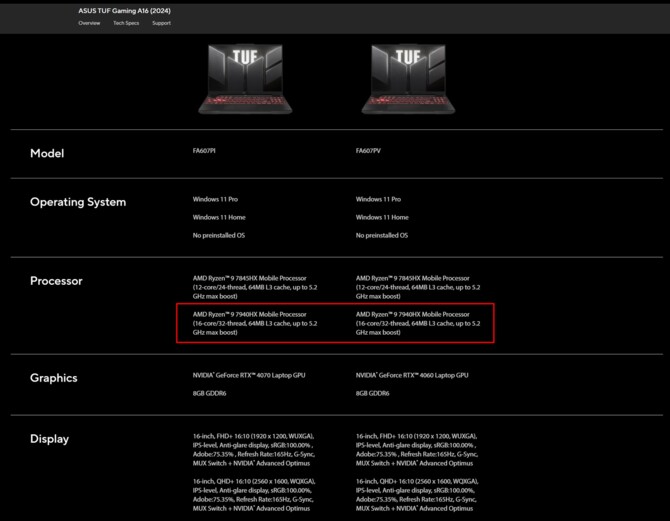The height and width of the screenshot is (521, 670).
Task: Click the Processor row heading
Action: coord(56,281)
